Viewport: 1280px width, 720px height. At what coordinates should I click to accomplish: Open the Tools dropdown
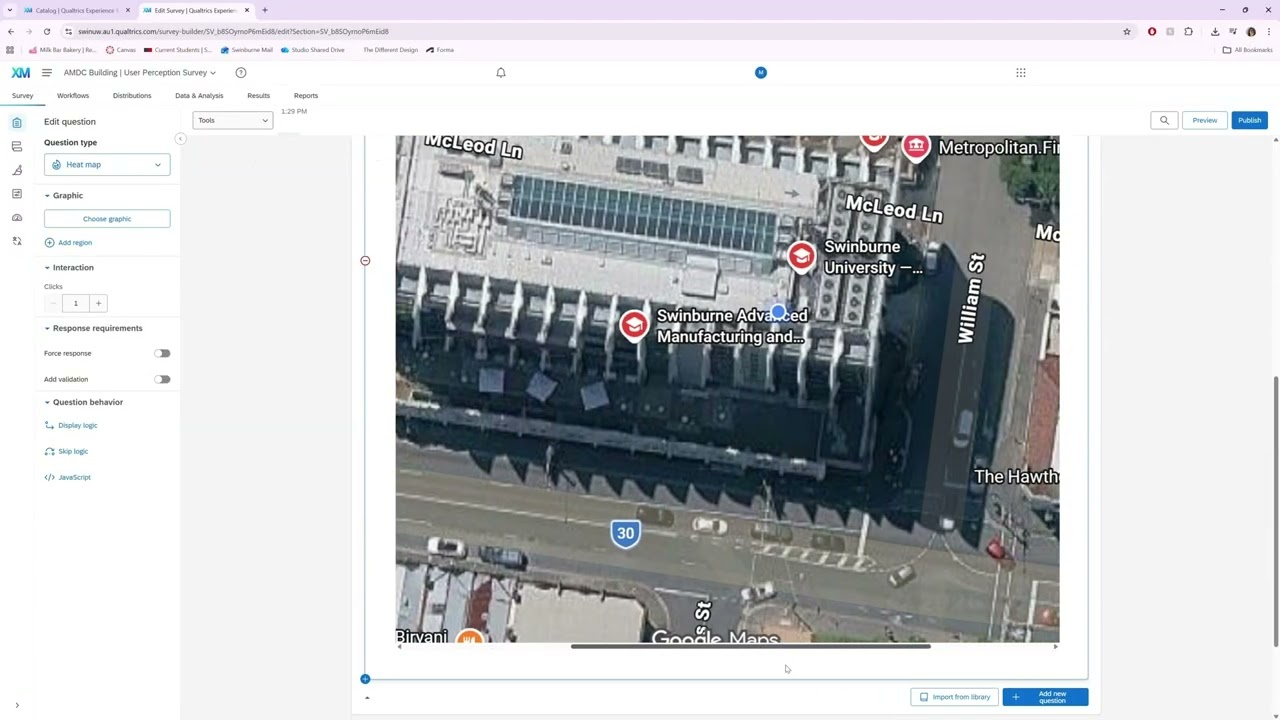point(232,120)
